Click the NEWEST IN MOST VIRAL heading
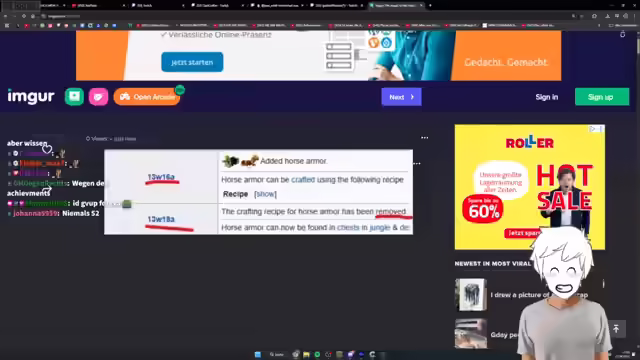 [x=493, y=264]
